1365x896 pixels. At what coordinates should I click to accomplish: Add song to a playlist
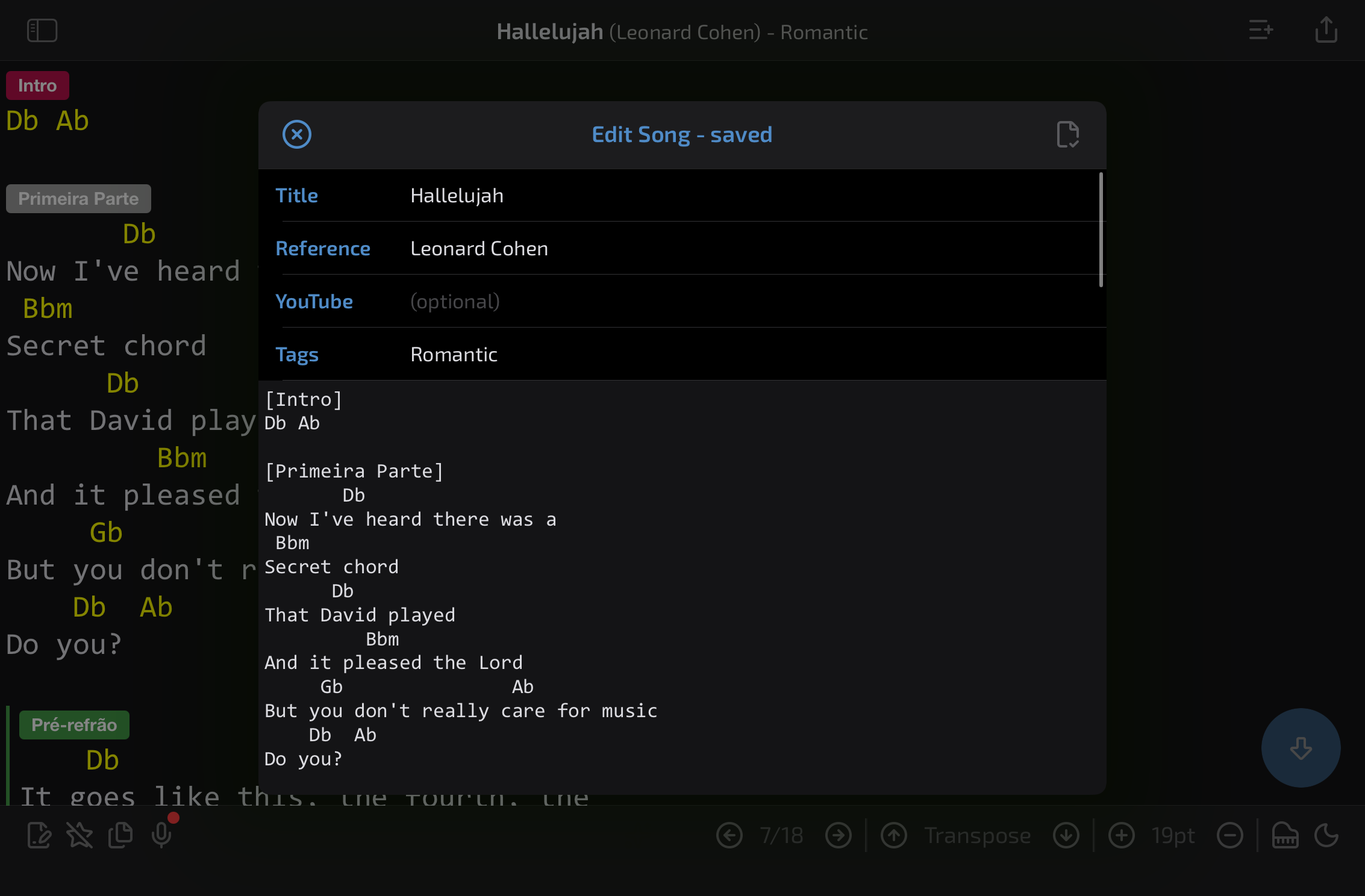coord(1261,30)
